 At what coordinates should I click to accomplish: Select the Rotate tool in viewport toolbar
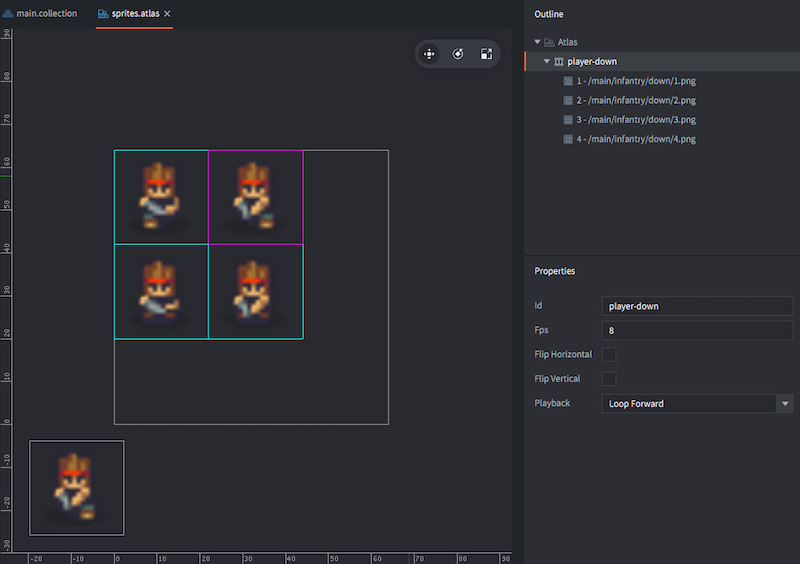pyautogui.click(x=458, y=54)
